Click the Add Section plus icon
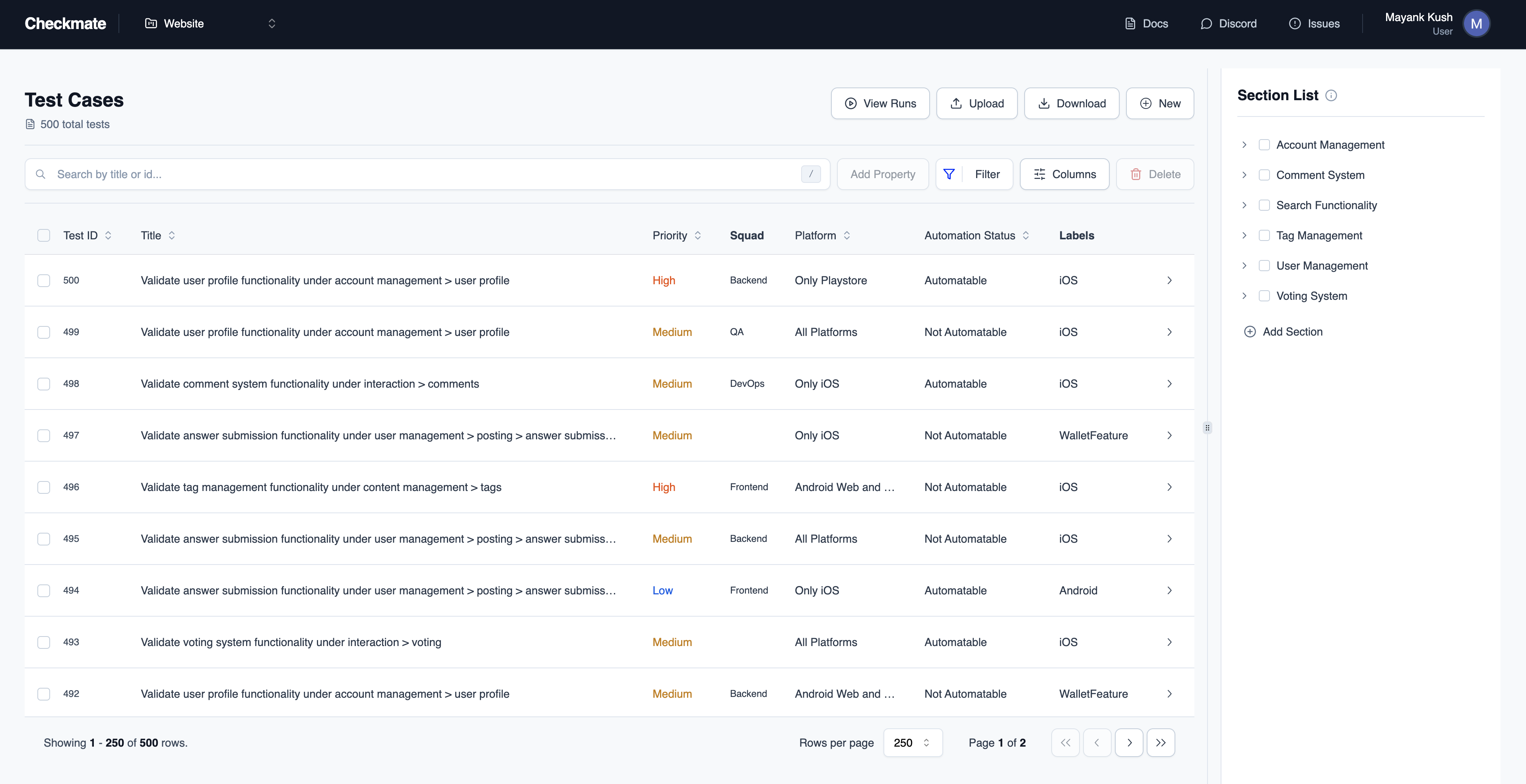Screen dimensions: 1526x784 tap(1250, 332)
